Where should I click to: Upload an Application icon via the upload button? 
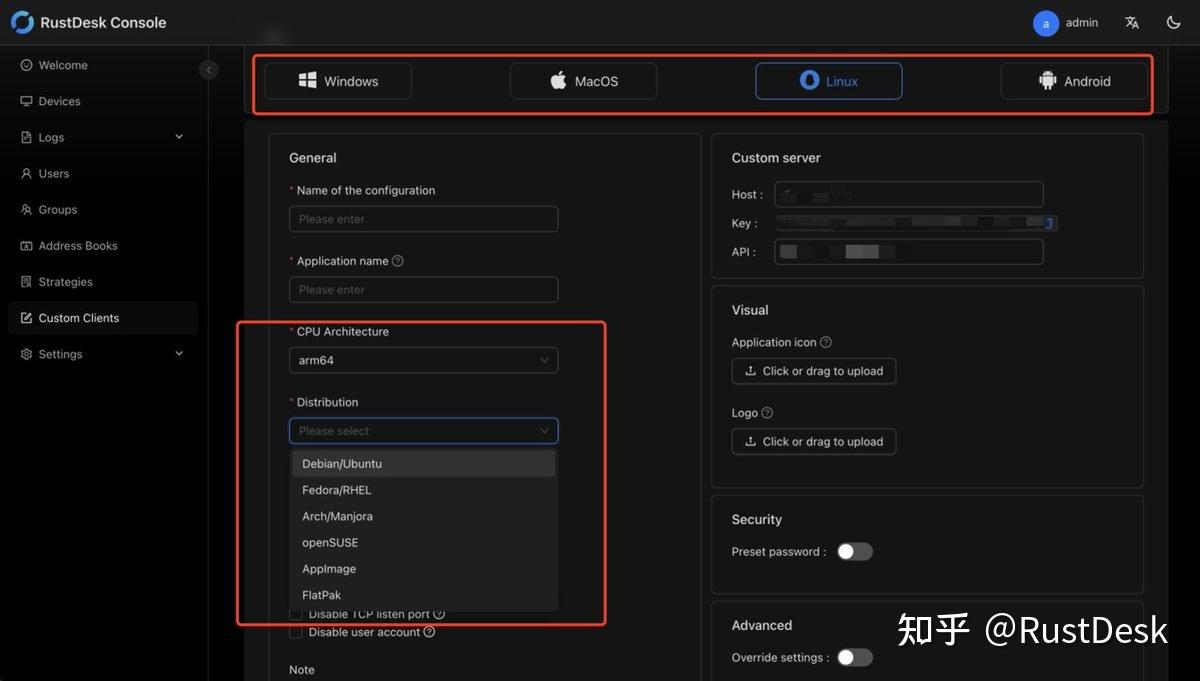813,370
